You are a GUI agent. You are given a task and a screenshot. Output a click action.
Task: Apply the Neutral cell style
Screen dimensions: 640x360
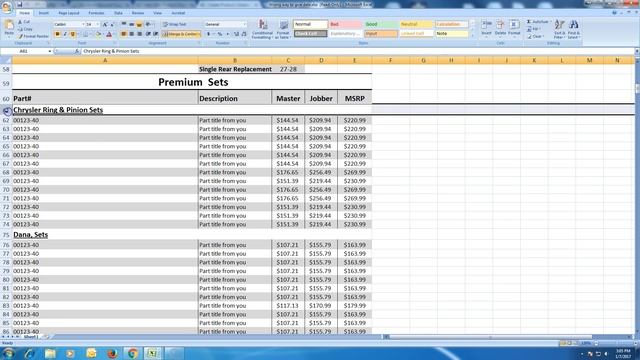[x=416, y=24]
